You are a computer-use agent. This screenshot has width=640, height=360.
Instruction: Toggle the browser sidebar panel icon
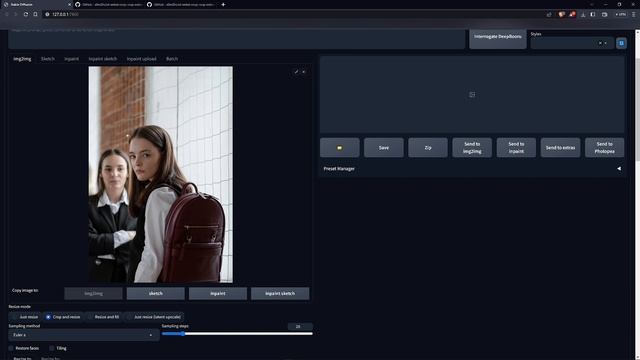click(593, 14)
